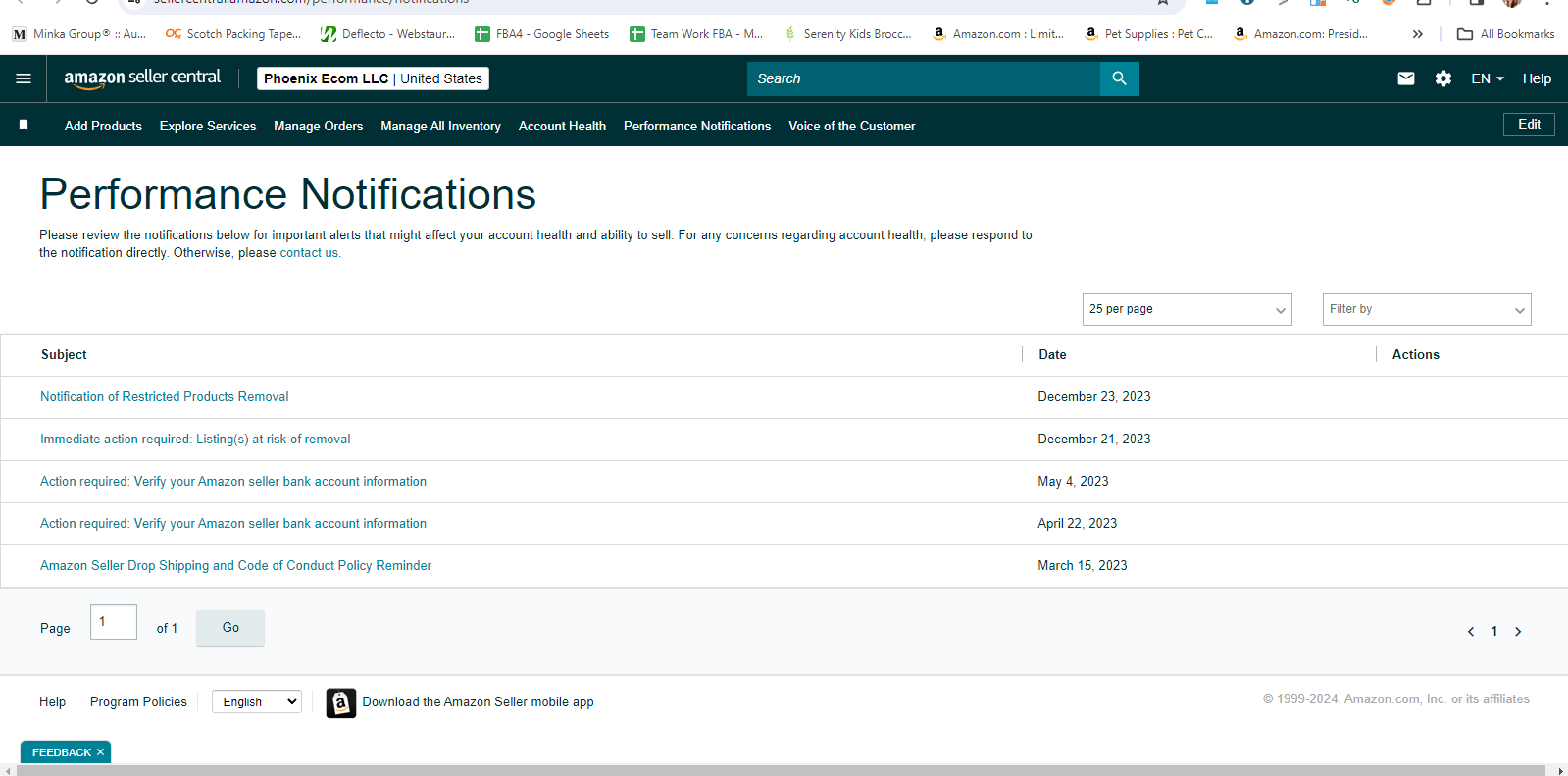The width and height of the screenshot is (1568, 776).
Task: Open the Listing(s) at risk of removal notification
Action: (195, 440)
